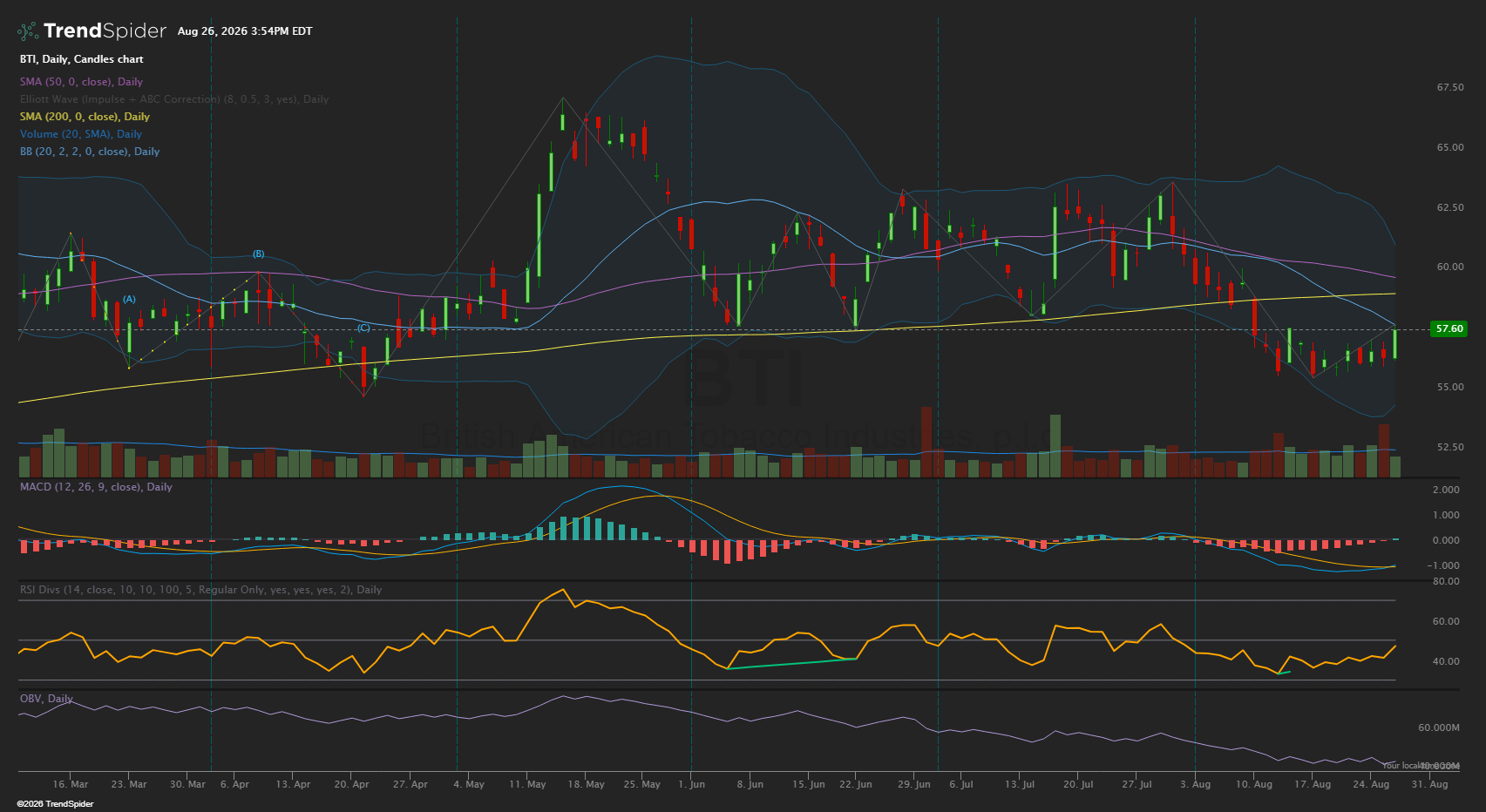This screenshot has height=812, width=1486.
Task: Select the '13. Jul' date label
Action: [x=1020, y=784]
